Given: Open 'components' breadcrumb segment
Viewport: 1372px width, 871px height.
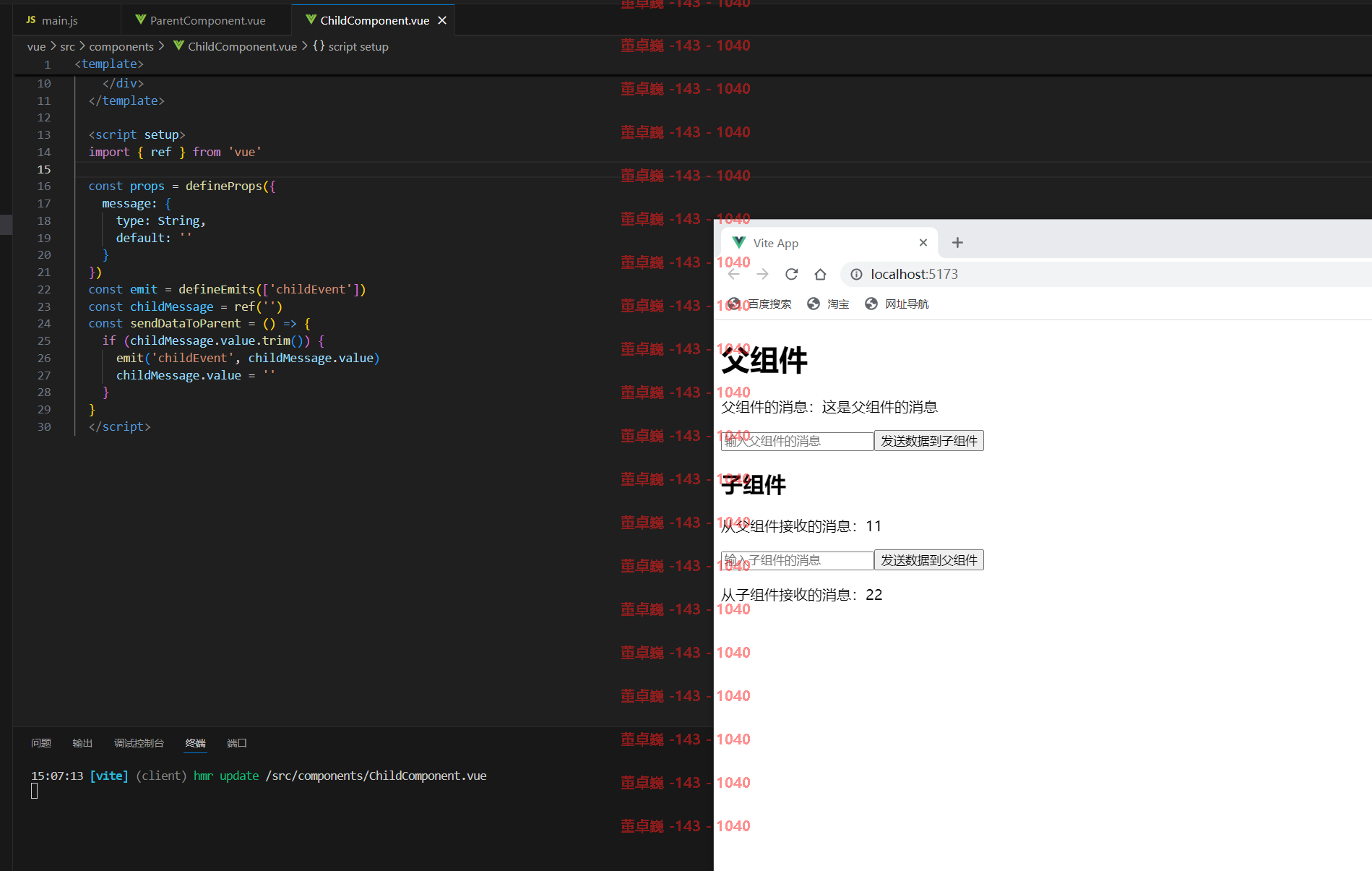Looking at the screenshot, I should pos(121,46).
